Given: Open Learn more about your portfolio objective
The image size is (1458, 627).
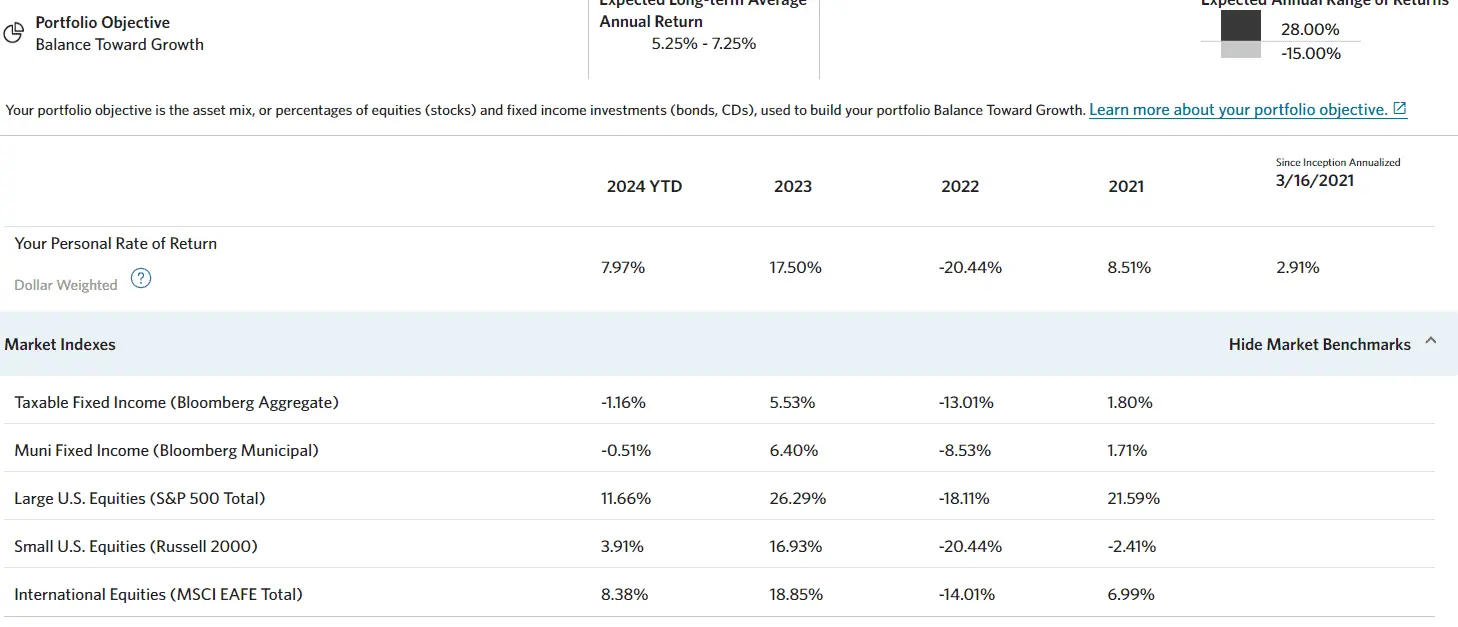Looking at the screenshot, I should click(1237, 109).
